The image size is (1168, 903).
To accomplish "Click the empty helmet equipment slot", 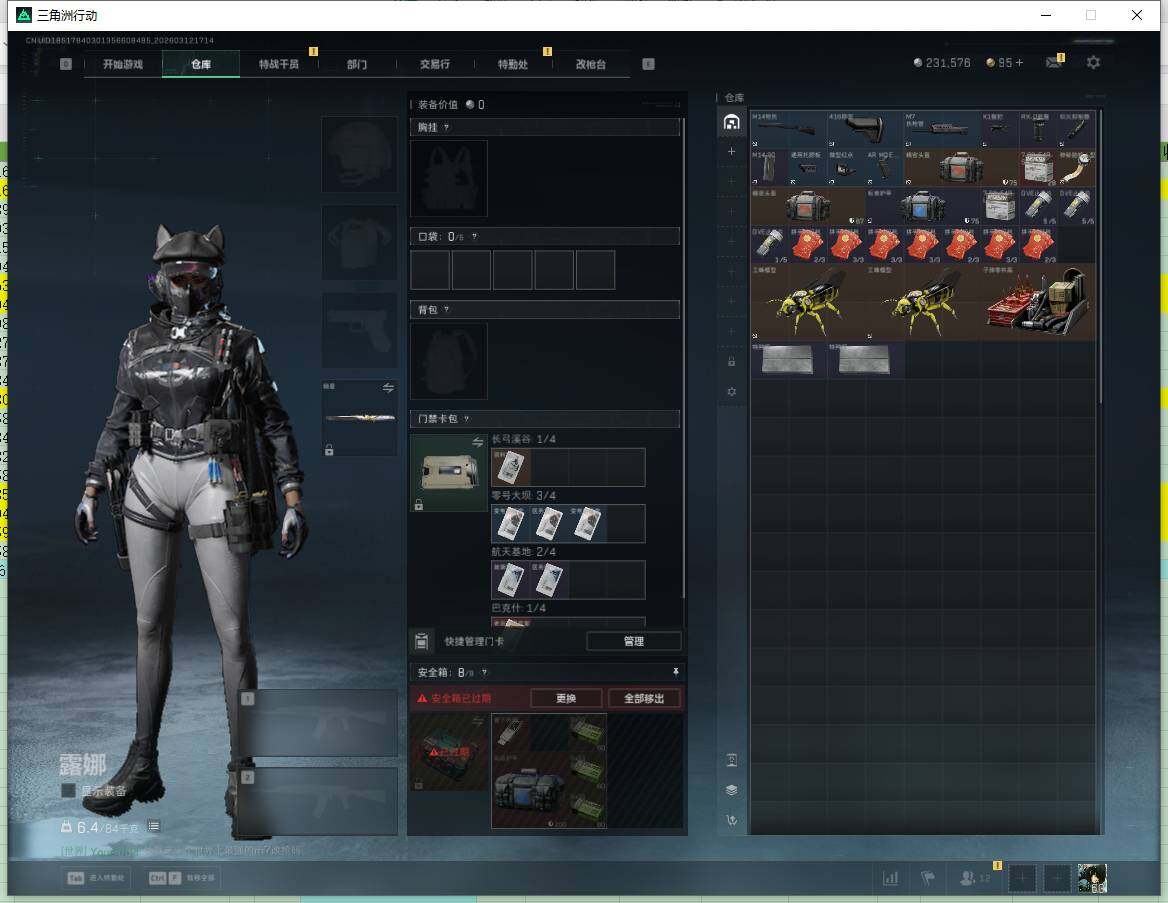I will tap(359, 154).
